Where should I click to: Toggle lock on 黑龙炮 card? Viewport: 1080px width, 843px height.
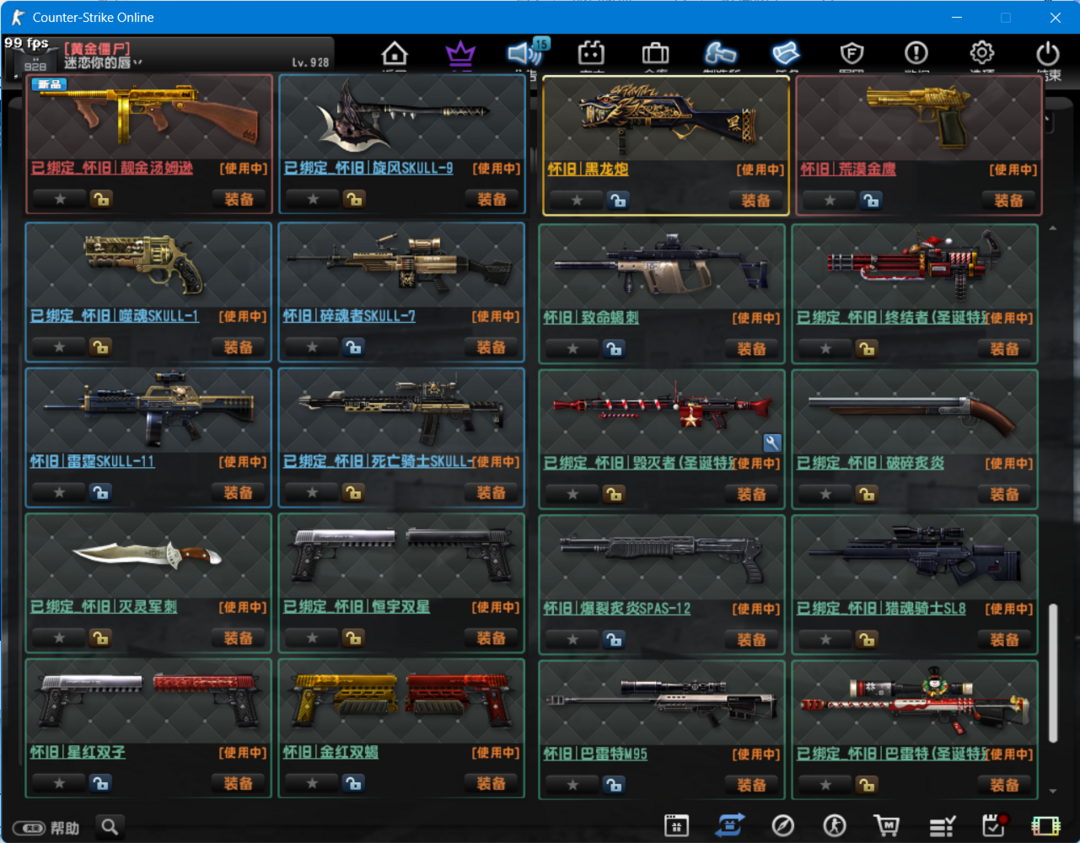[x=618, y=200]
